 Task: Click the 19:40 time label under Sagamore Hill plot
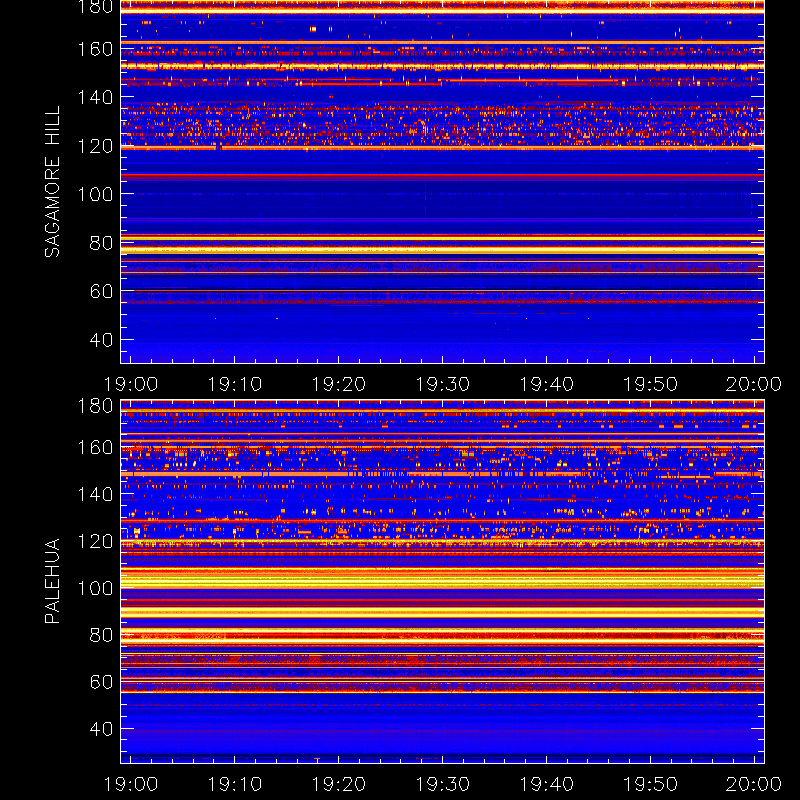[x=547, y=384]
